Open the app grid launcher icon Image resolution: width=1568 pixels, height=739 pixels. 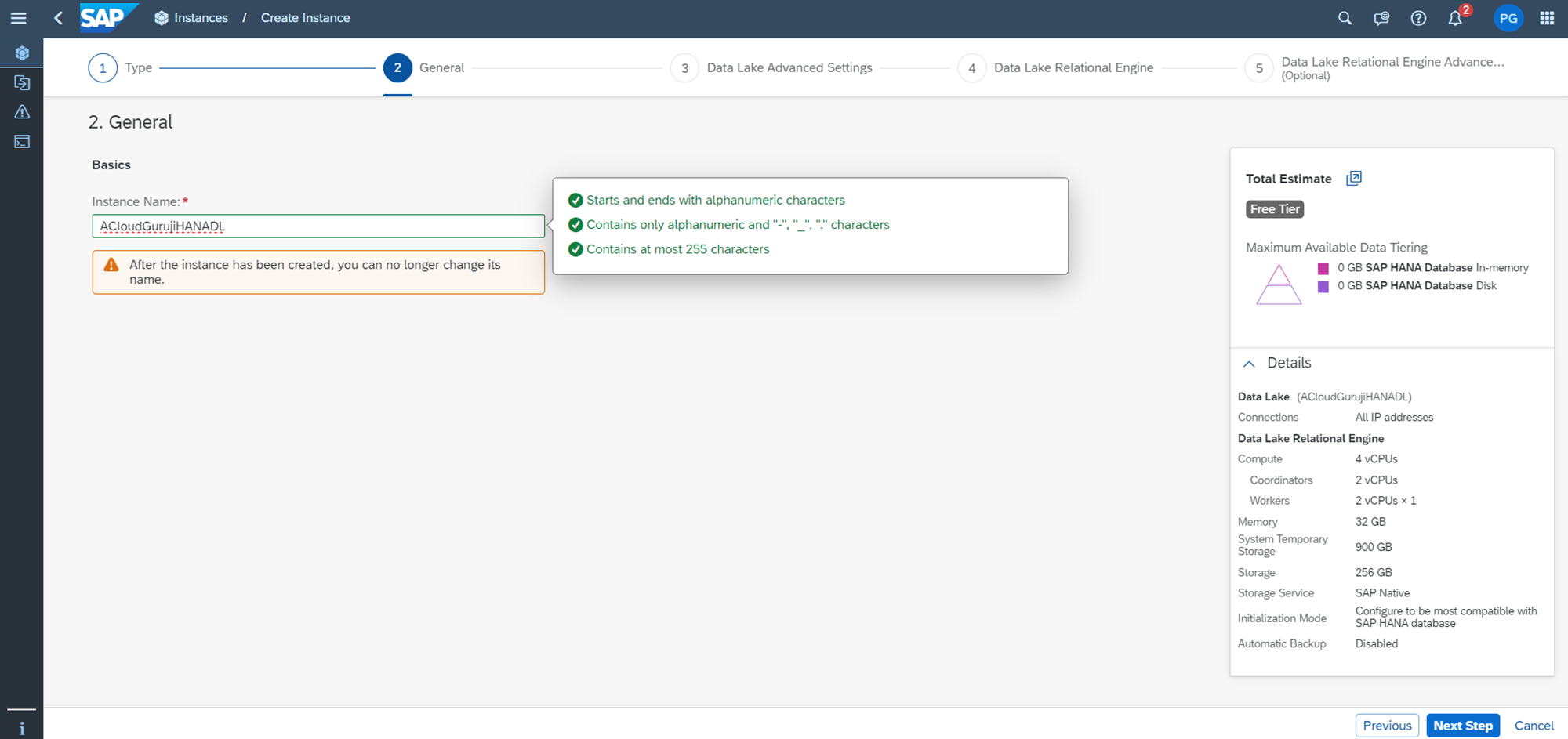pos(1547,18)
